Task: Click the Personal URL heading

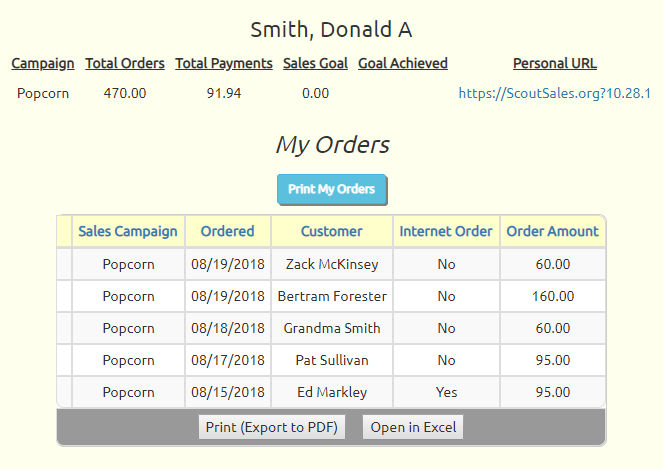Action: click(555, 63)
